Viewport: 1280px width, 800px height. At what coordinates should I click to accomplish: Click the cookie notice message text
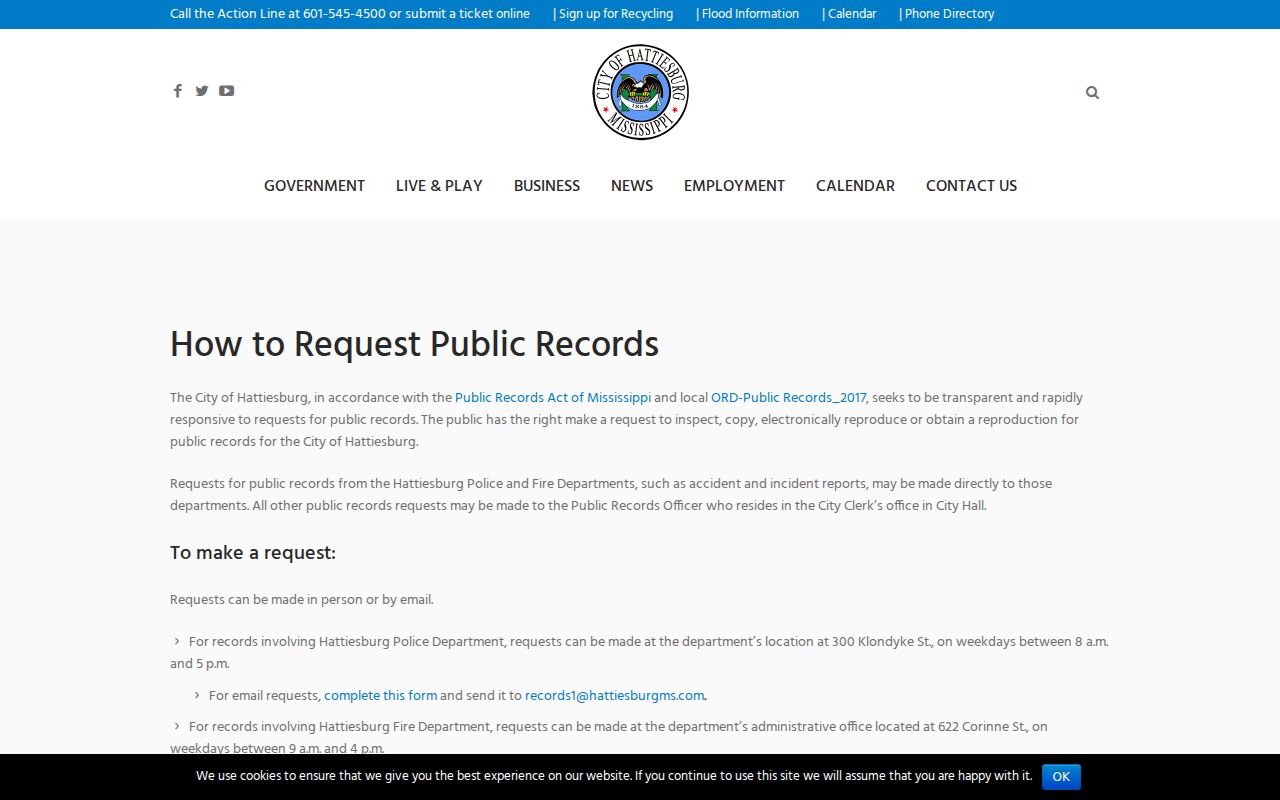[614, 776]
